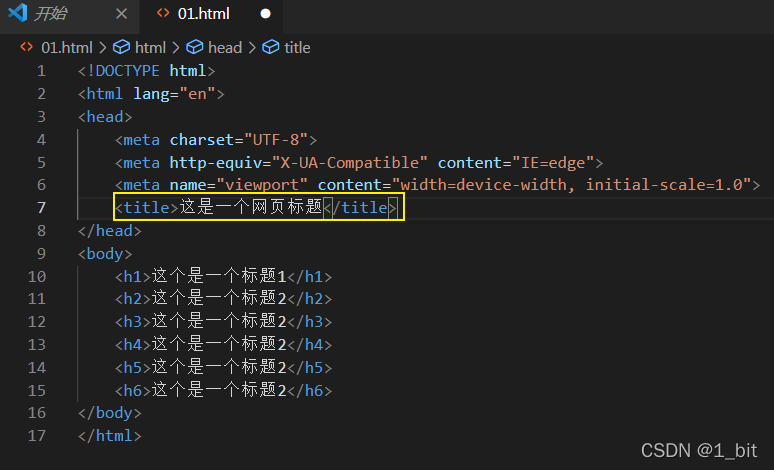This screenshot has height=470, width=774.
Task: Click line number 7 in gutter
Action: [41, 208]
